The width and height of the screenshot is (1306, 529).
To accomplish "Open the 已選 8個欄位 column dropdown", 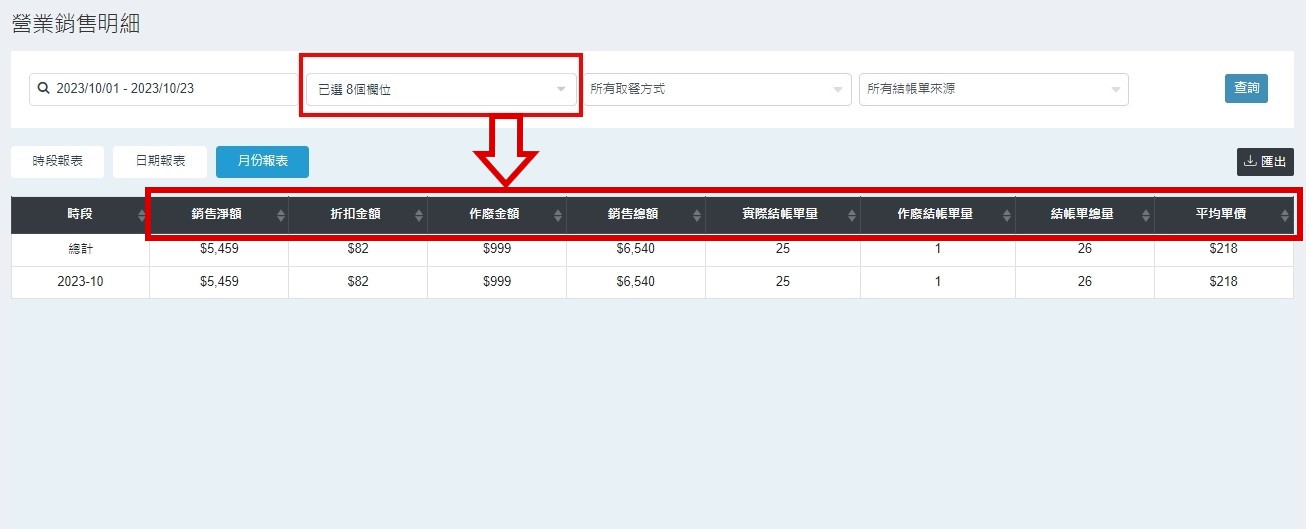I will coord(441,89).
